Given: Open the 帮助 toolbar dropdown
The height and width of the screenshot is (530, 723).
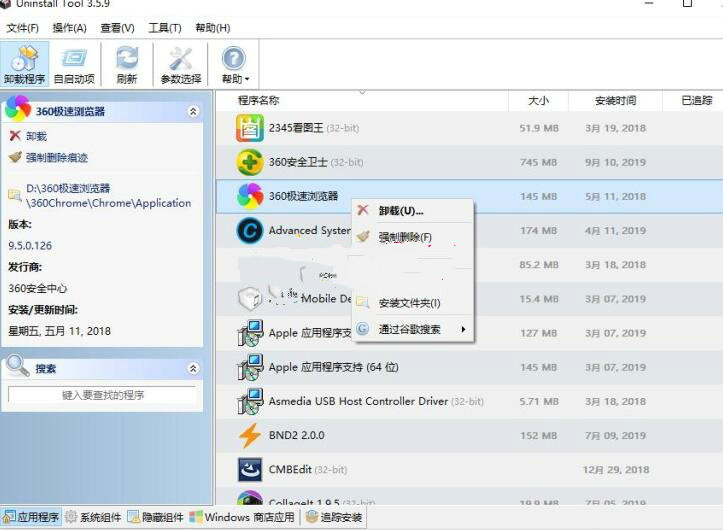Looking at the screenshot, I should [234, 63].
